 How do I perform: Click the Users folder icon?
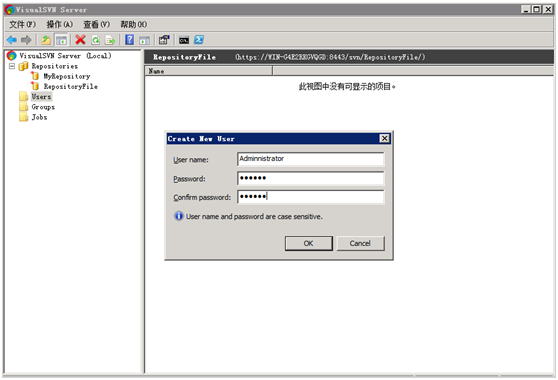[24, 96]
